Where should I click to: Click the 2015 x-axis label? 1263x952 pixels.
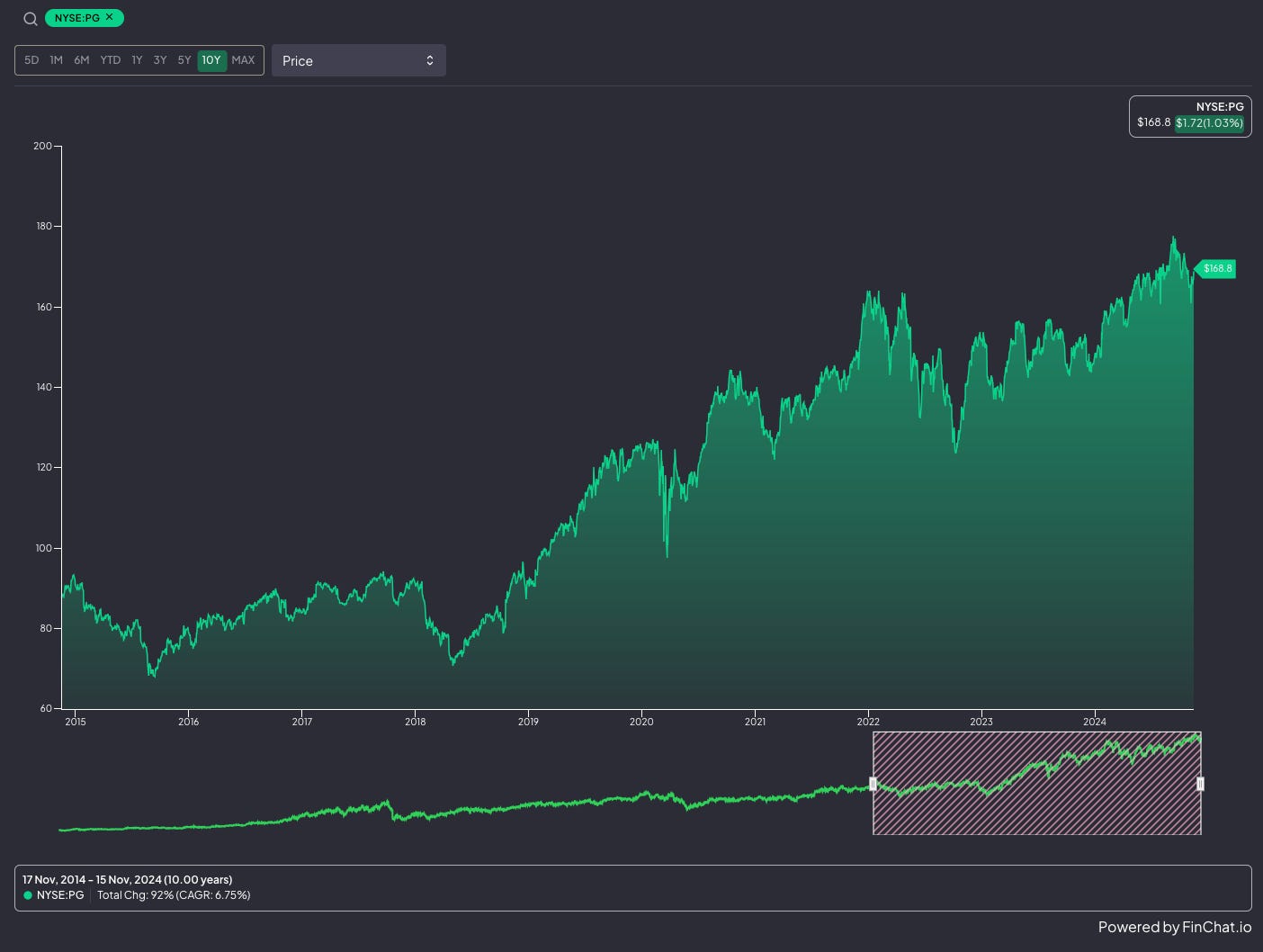pyautogui.click(x=76, y=722)
